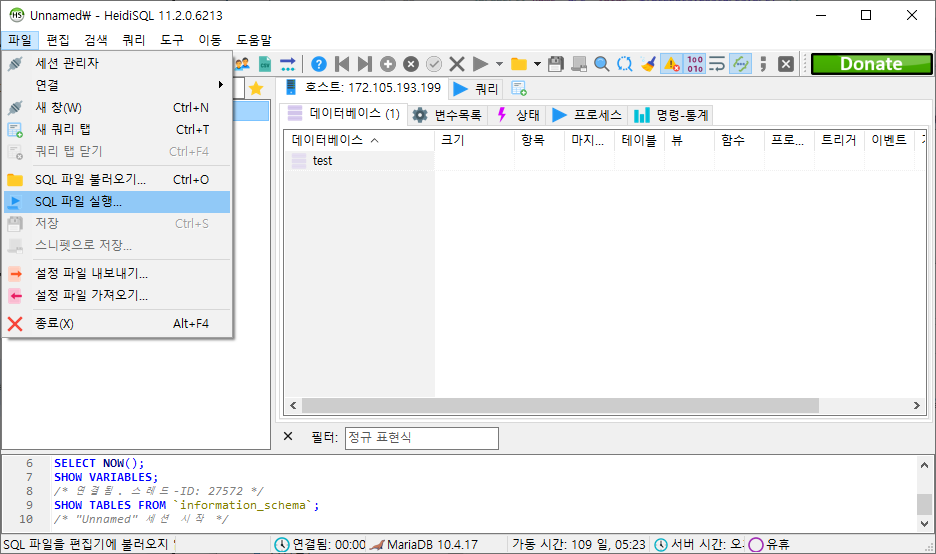Toggle the binary 100/010 display icon
This screenshot has height=554, width=936.
[x=695, y=64]
